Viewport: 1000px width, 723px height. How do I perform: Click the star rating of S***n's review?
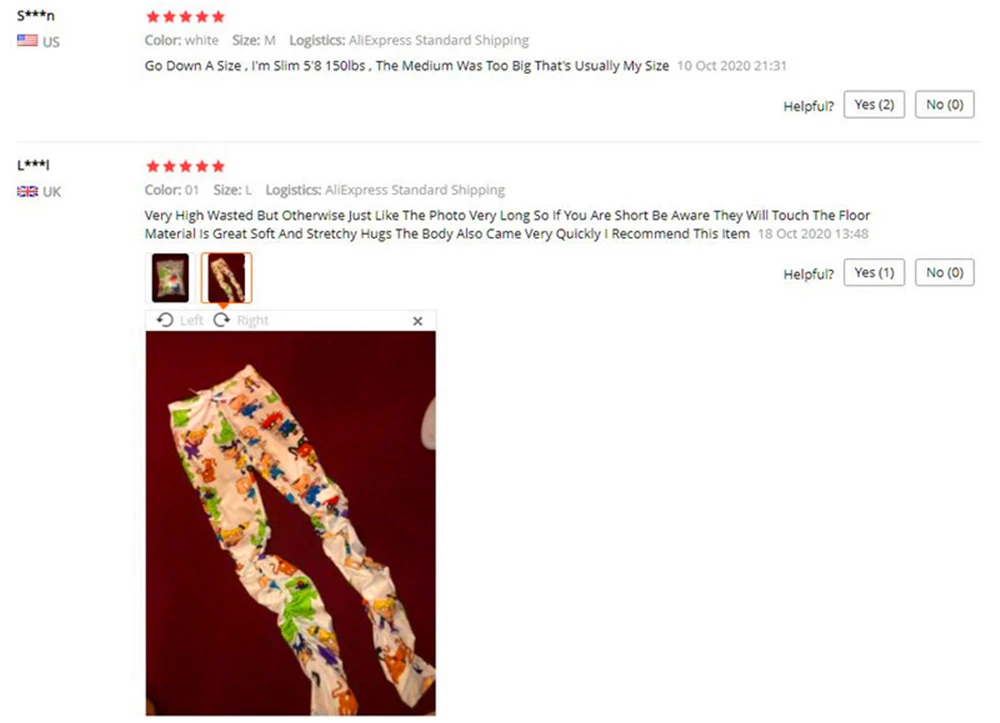pyautogui.click(x=186, y=17)
